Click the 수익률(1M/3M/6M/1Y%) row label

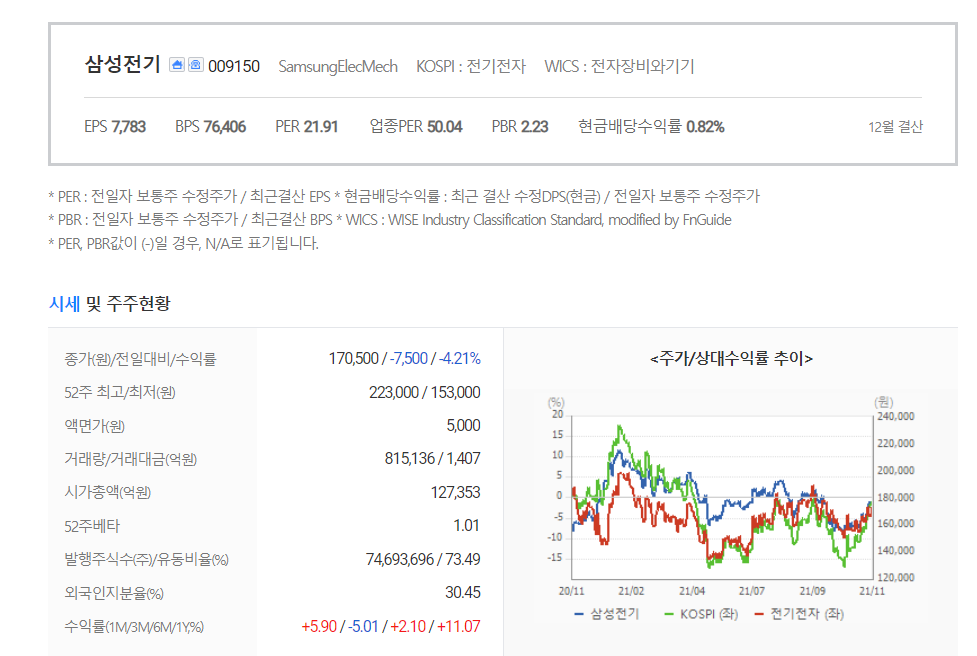tap(134, 627)
